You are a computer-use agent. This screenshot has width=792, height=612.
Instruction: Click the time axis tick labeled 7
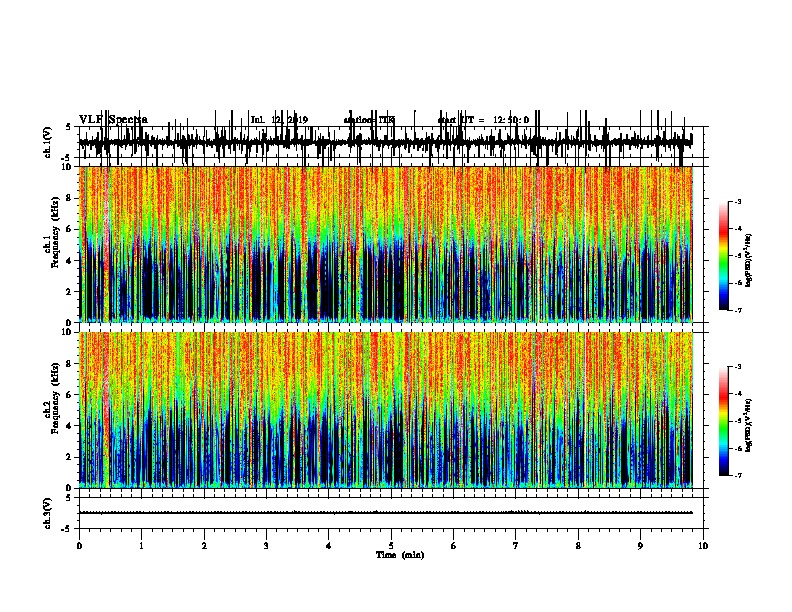[516, 546]
